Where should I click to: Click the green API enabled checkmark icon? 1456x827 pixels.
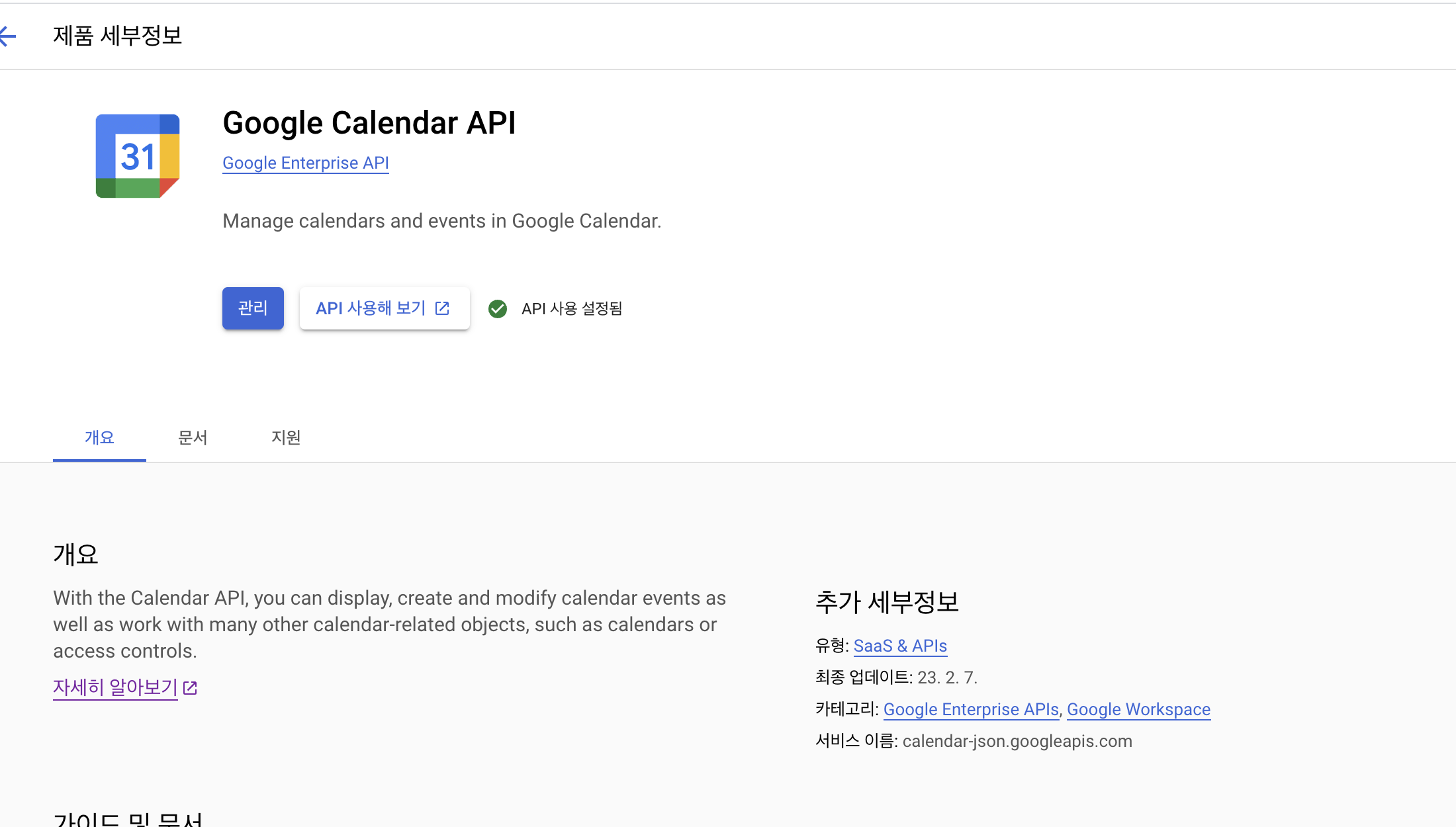click(x=498, y=309)
